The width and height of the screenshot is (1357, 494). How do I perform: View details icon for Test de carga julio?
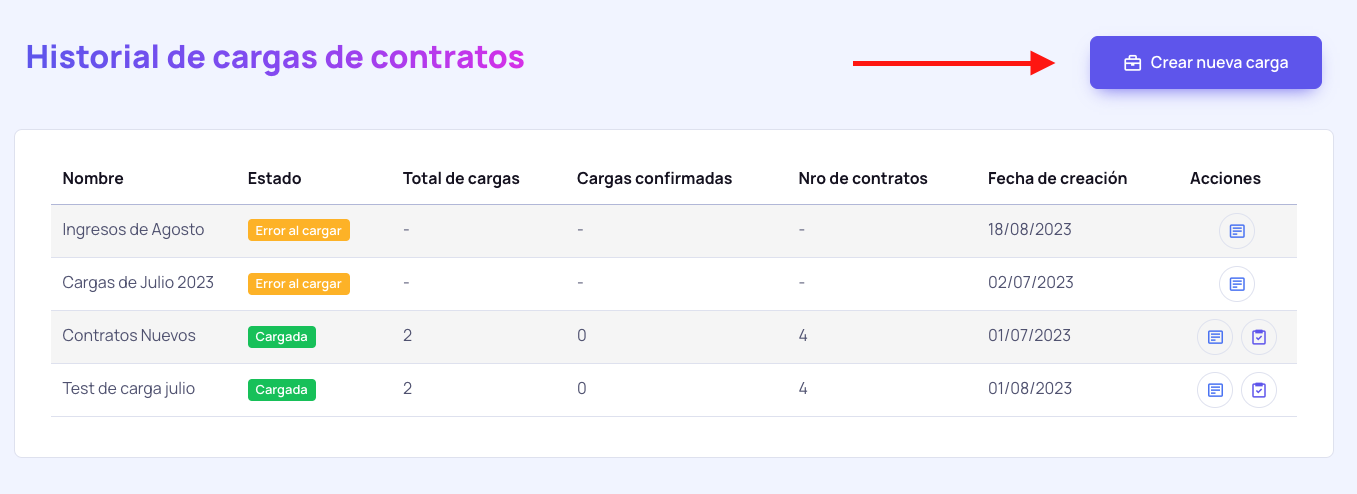tap(1215, 390)
